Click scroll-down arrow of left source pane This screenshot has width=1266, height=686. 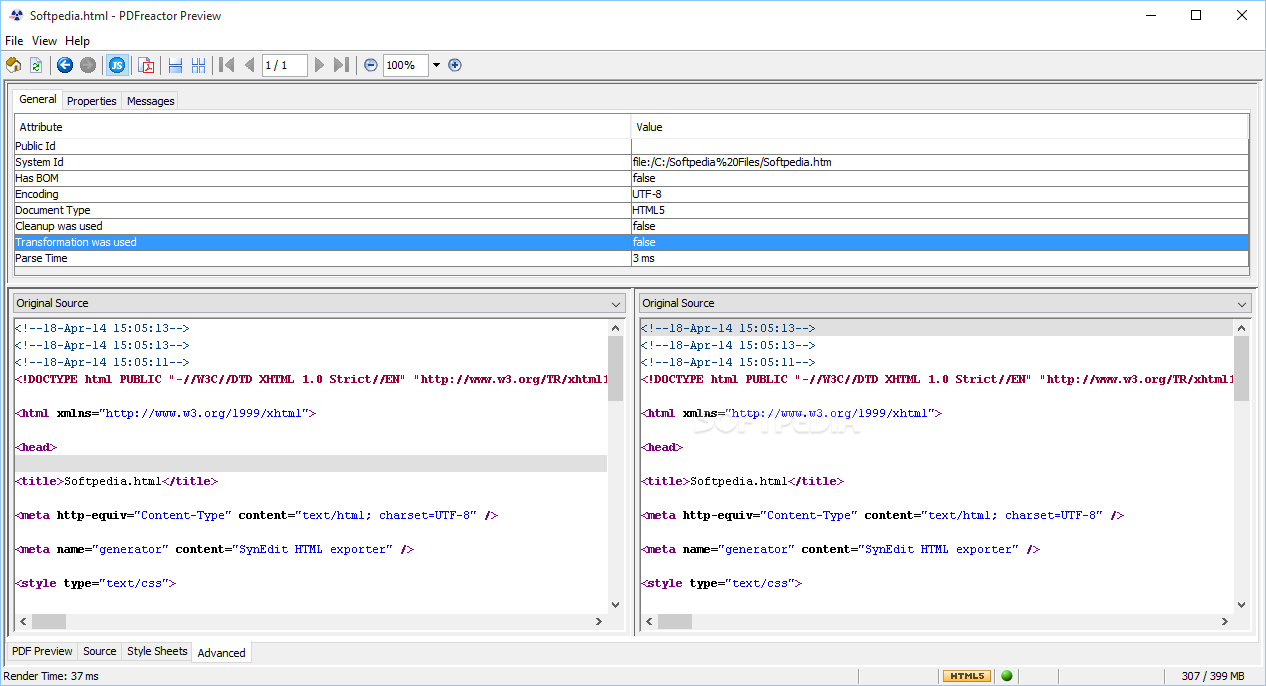coord(616,604)
